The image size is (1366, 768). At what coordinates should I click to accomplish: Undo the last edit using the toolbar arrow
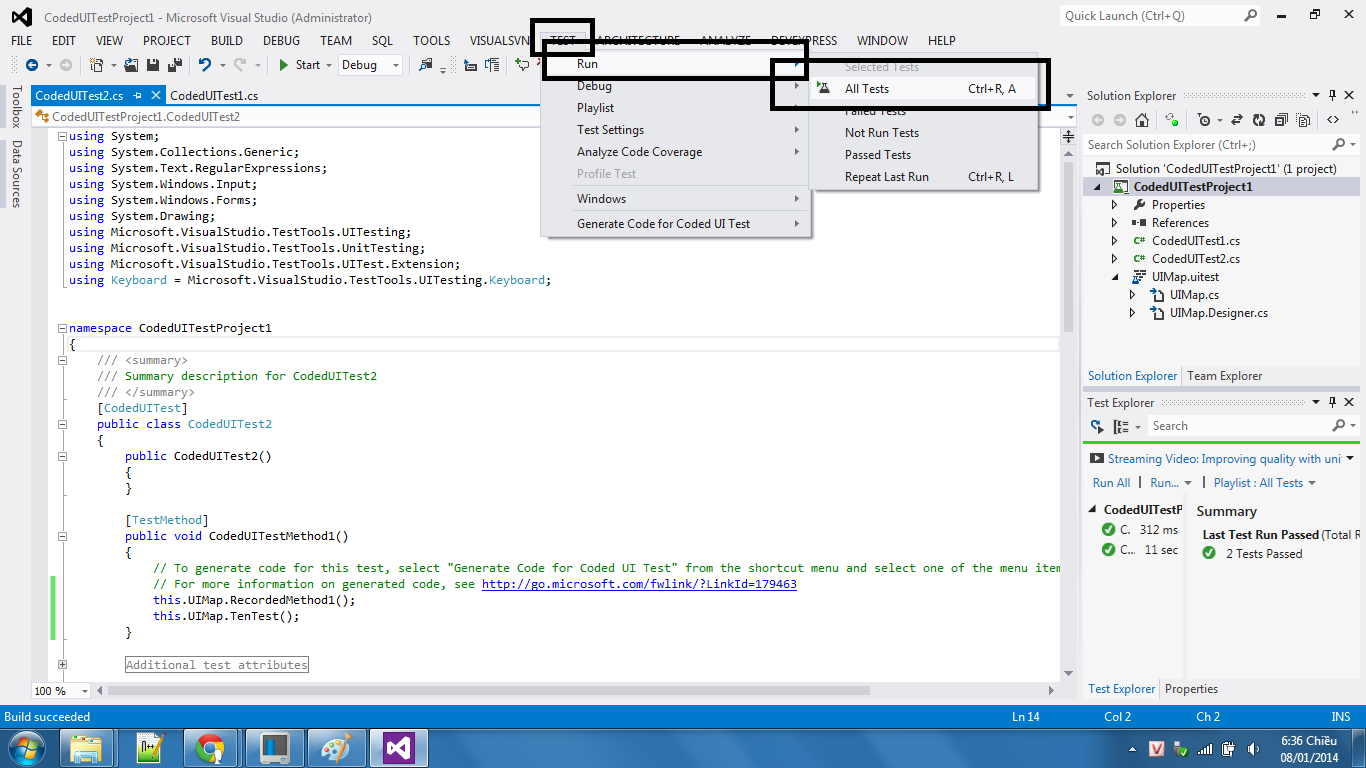click(204, 65)
